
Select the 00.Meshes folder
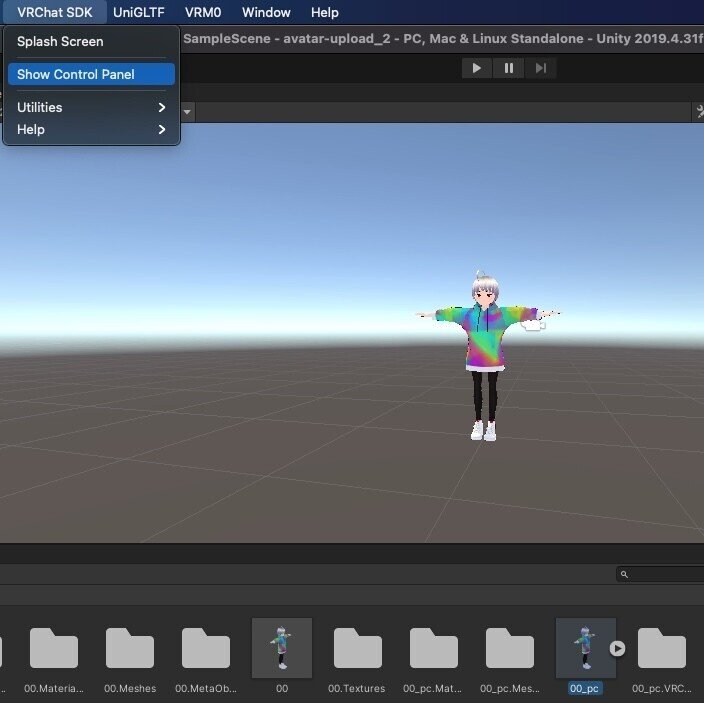click(x=130, y=648)
